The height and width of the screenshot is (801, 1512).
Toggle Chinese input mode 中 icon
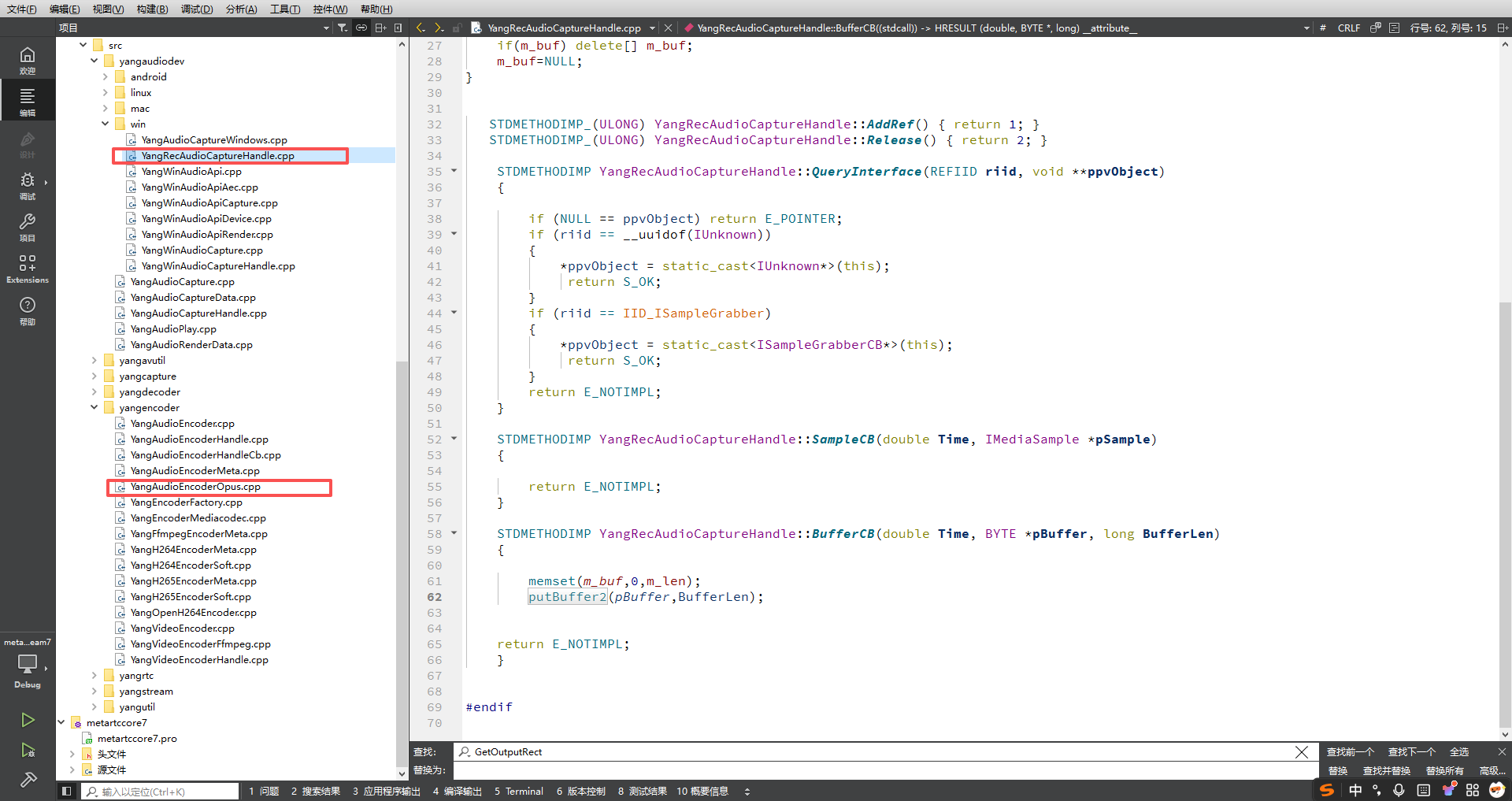(1355, 790)
